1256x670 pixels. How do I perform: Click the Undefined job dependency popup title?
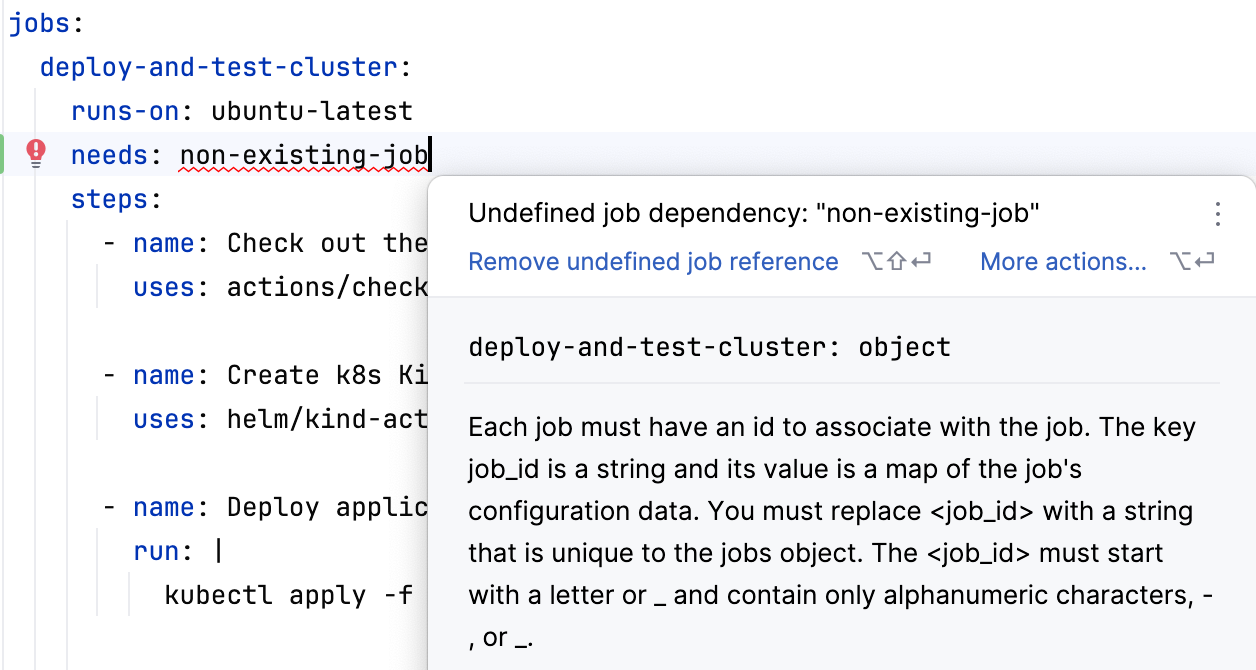(754, 213)
